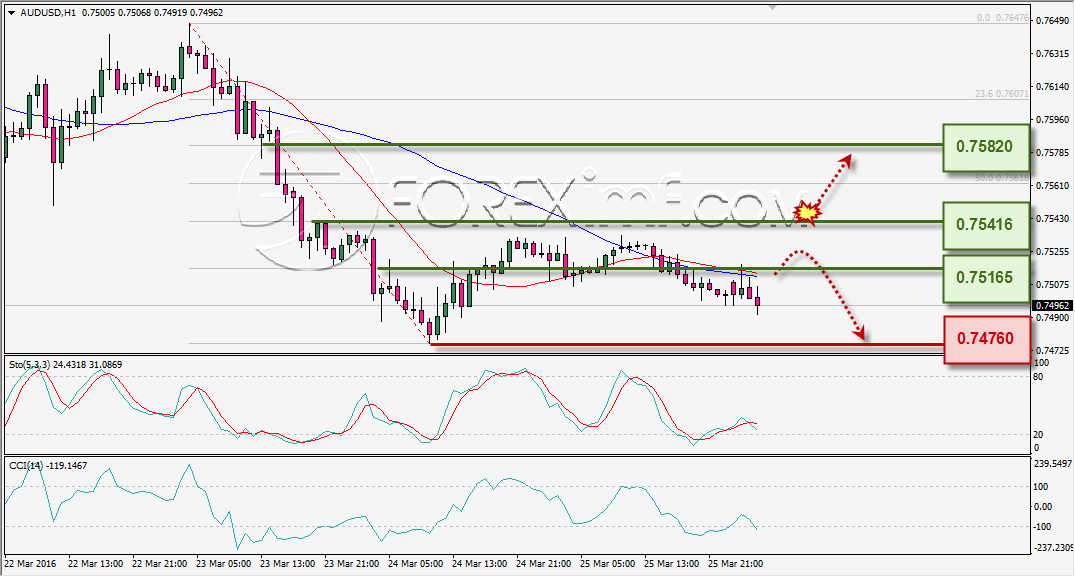Click price axis value 0.76490
The height and width of the screenshot is (577, 1075).
pyautogui.click(x=1052, y=21)
